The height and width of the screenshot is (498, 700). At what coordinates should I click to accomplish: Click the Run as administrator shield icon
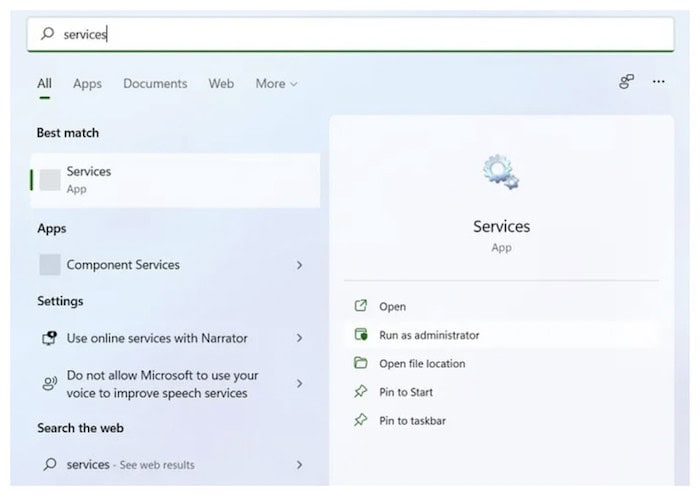[361, 334]
